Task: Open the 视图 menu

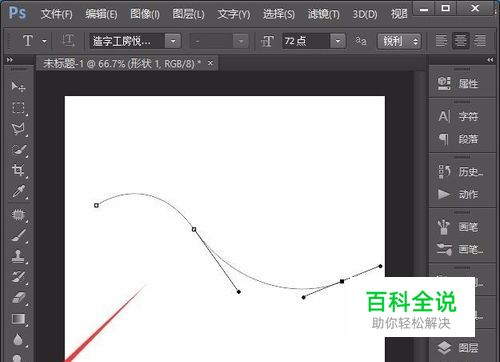Action: pos(399,14)
